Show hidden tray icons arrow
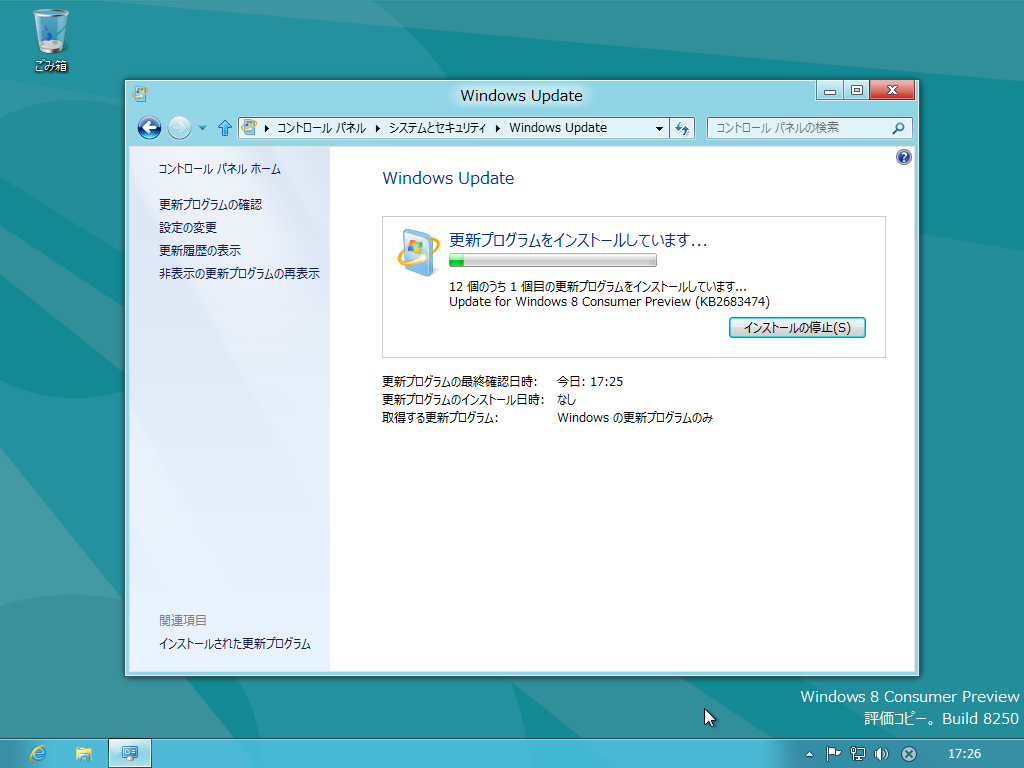 (x=810, y=754)
